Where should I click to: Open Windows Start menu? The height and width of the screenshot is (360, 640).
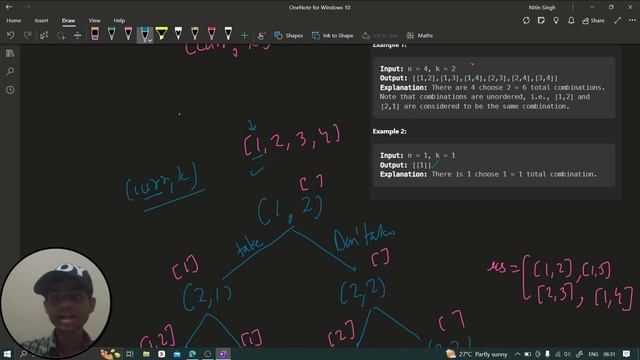pos(7,354)
